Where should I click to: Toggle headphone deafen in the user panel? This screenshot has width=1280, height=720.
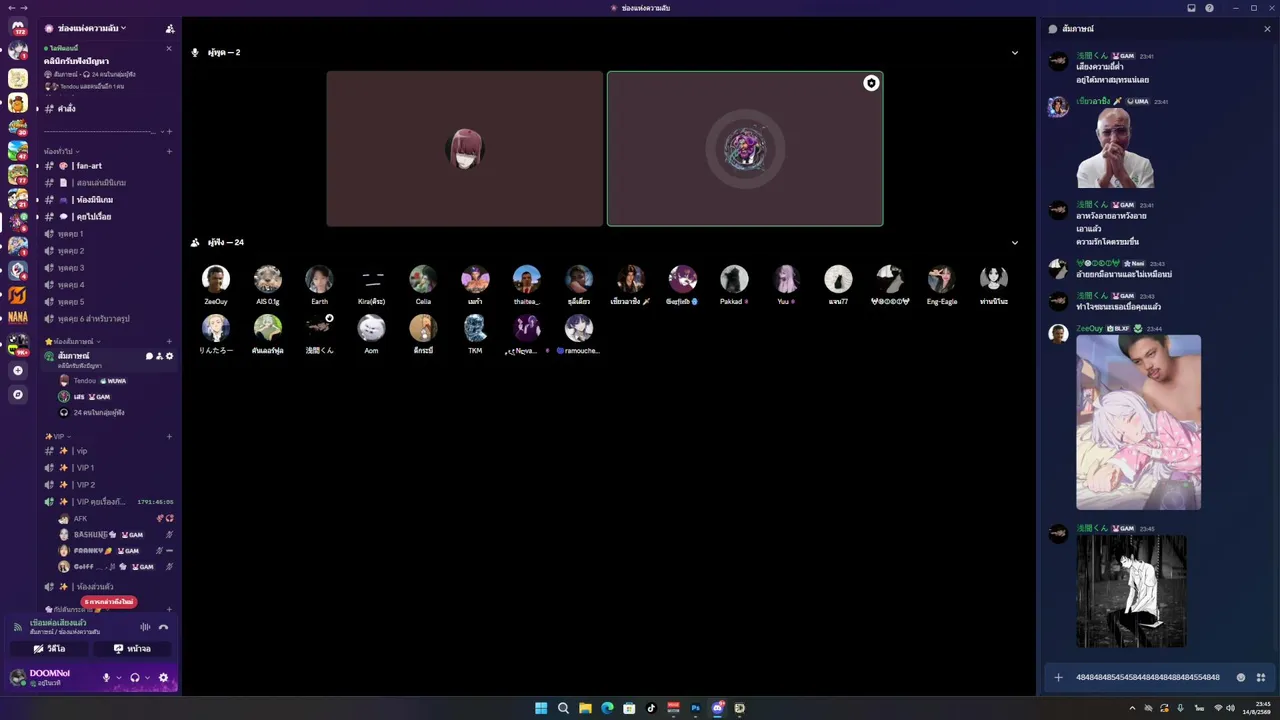[x=135, y=678]
